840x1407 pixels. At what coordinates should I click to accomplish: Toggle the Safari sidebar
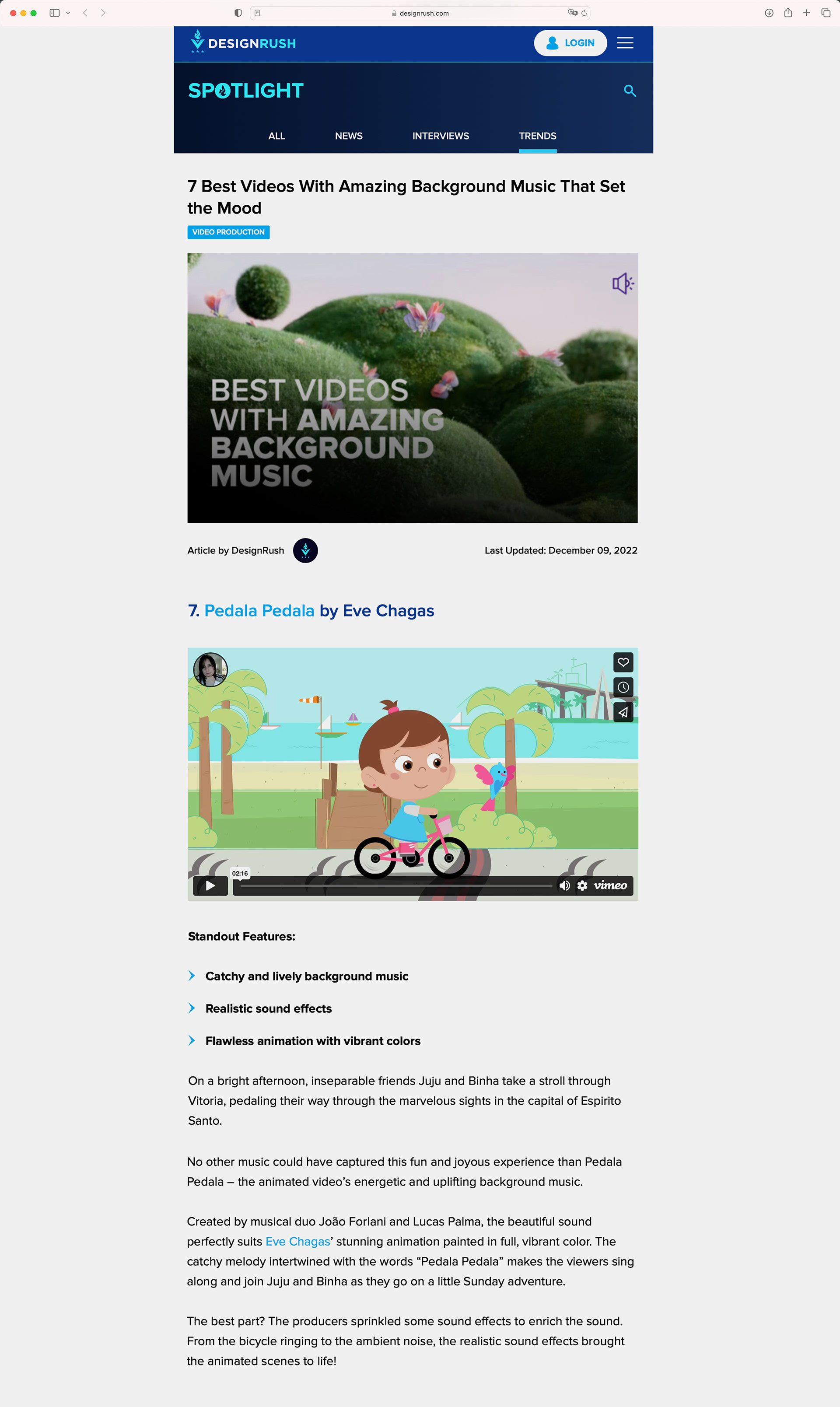(54, 12)
